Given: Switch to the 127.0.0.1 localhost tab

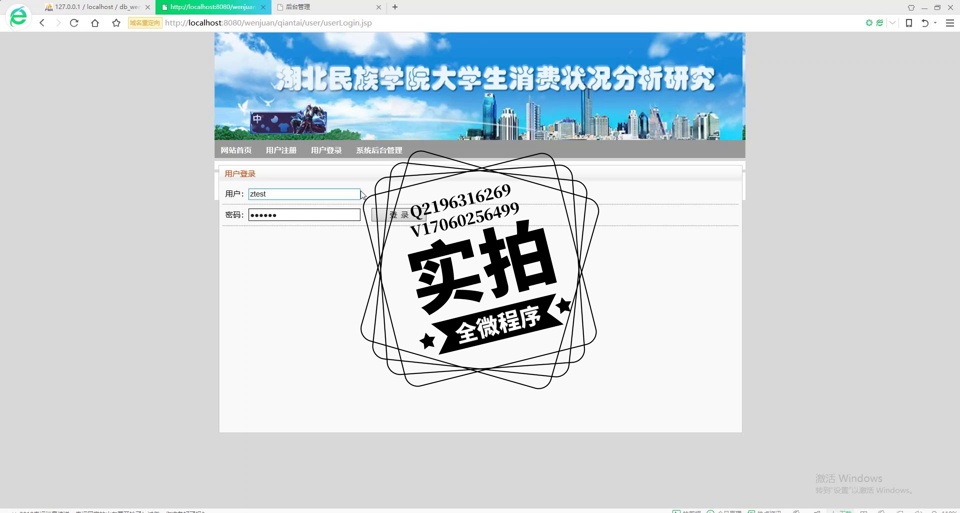Looking at the screenshot, I should pos(95,7).
